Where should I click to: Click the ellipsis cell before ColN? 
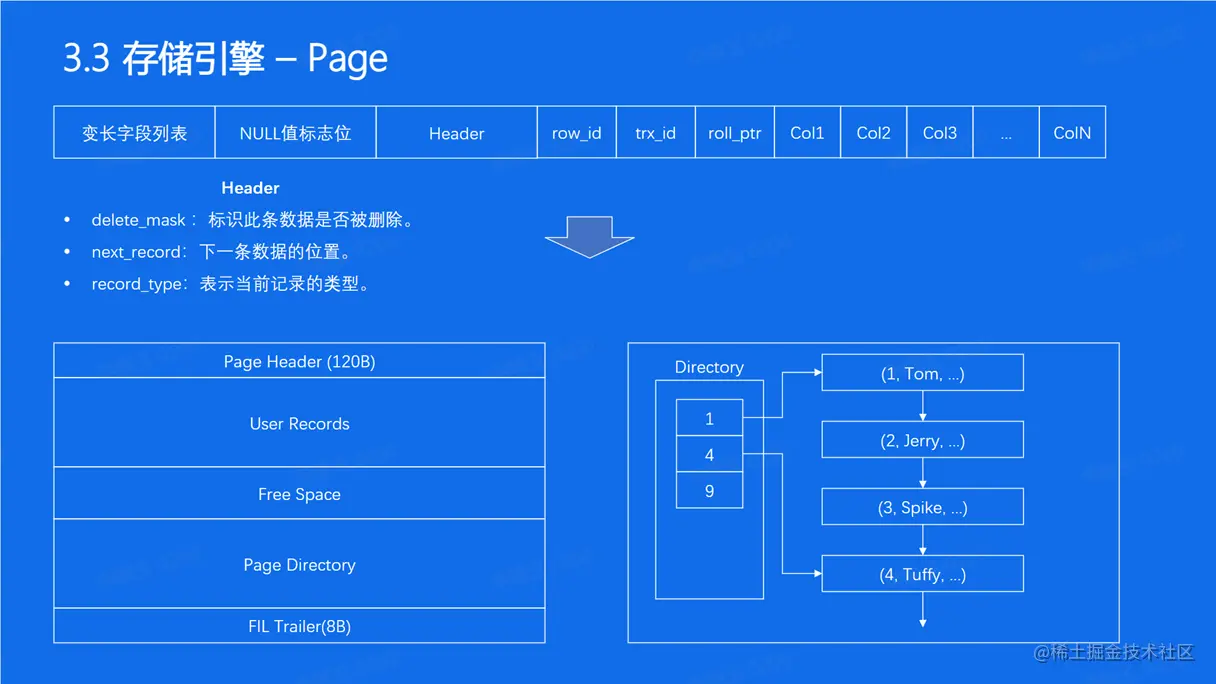[1006, 132]
